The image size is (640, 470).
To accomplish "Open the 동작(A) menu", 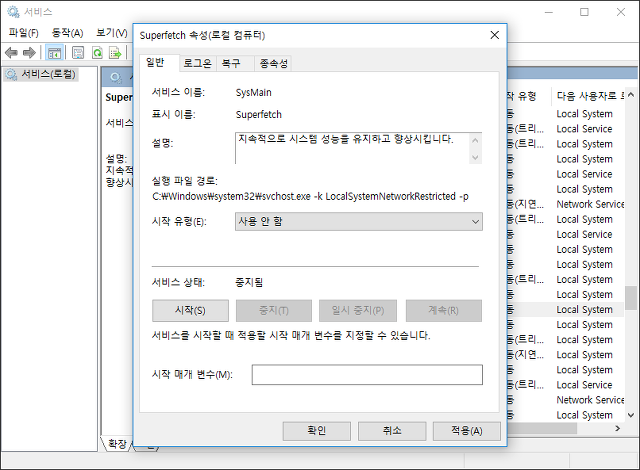I will pos(67,33).
